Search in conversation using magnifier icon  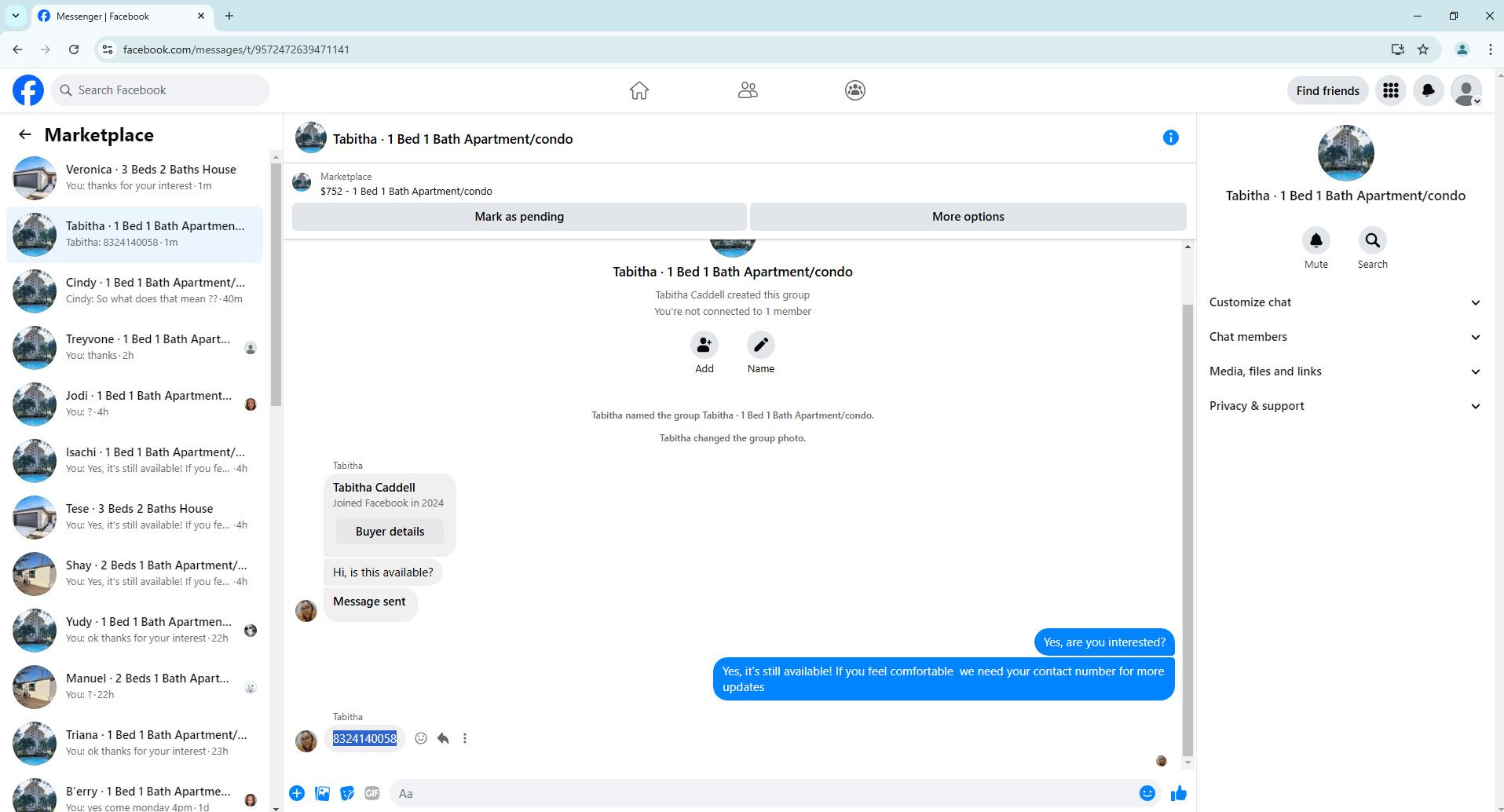click(1373, 240)
